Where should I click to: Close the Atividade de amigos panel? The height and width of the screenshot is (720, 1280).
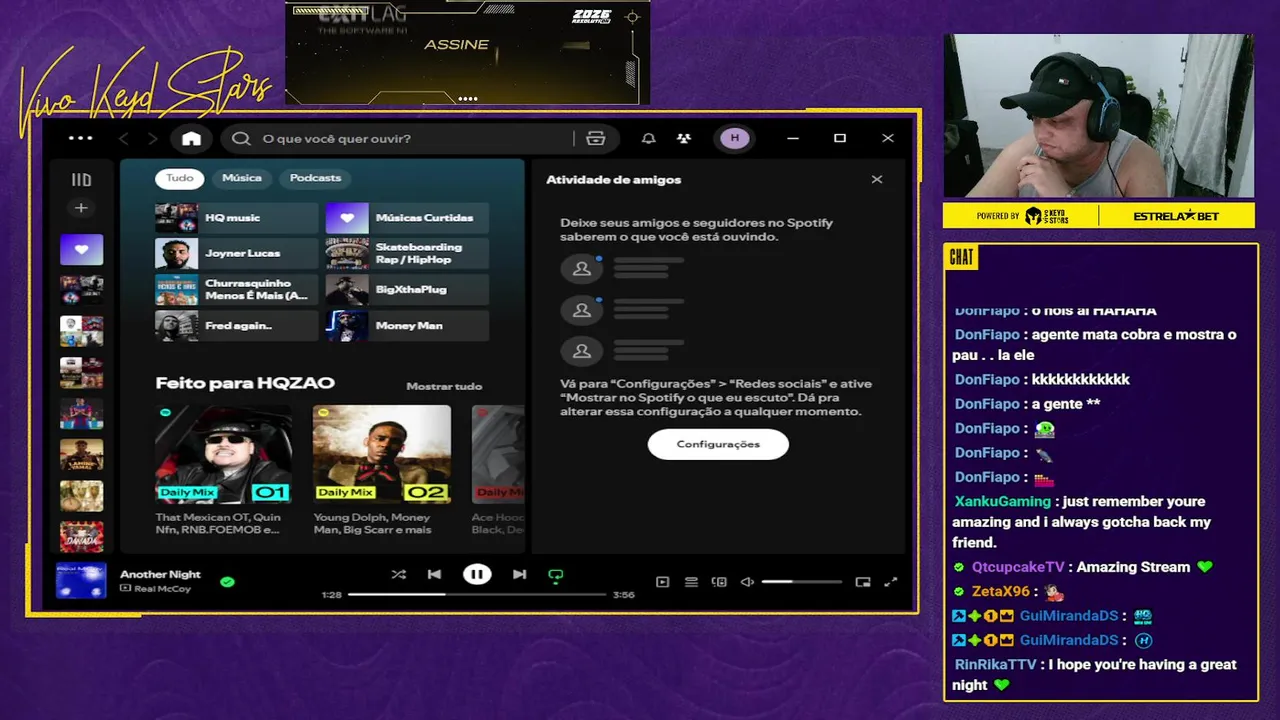click(877, 180)
